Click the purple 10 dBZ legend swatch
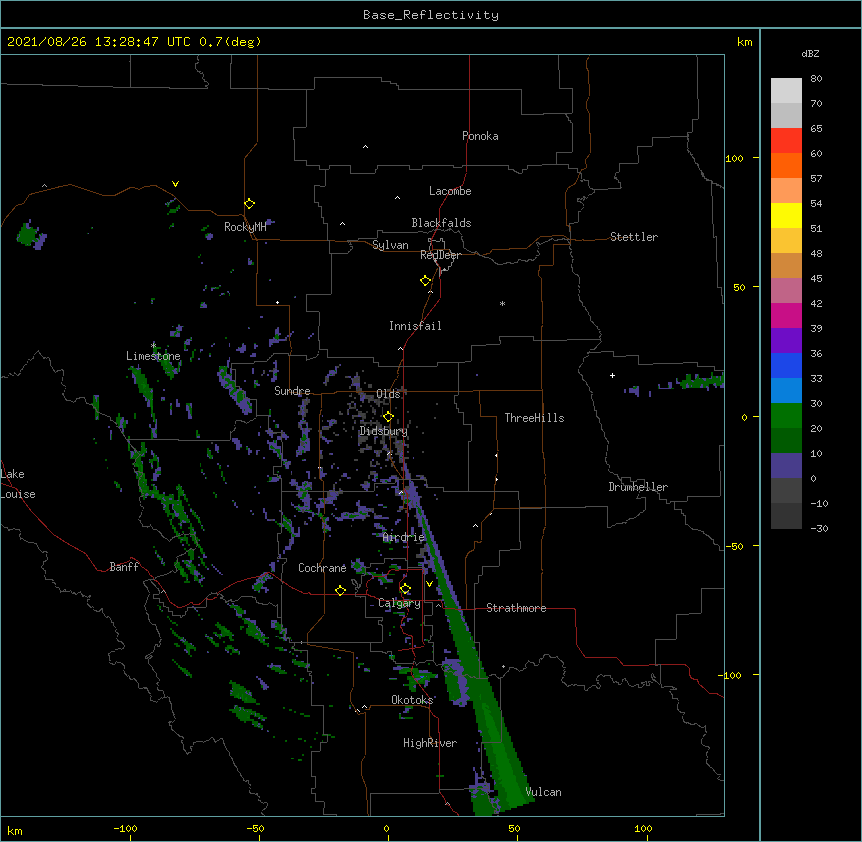862x842 pixels. (786, 466)
